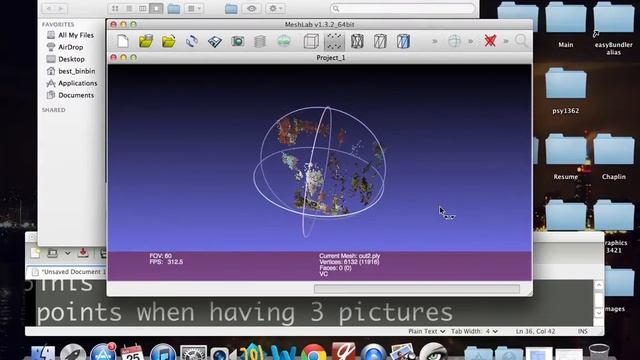The width and height of the screenshot is (640, 360).
Task: Switch to Flat Lines render mode
Action: coord(403,41)
